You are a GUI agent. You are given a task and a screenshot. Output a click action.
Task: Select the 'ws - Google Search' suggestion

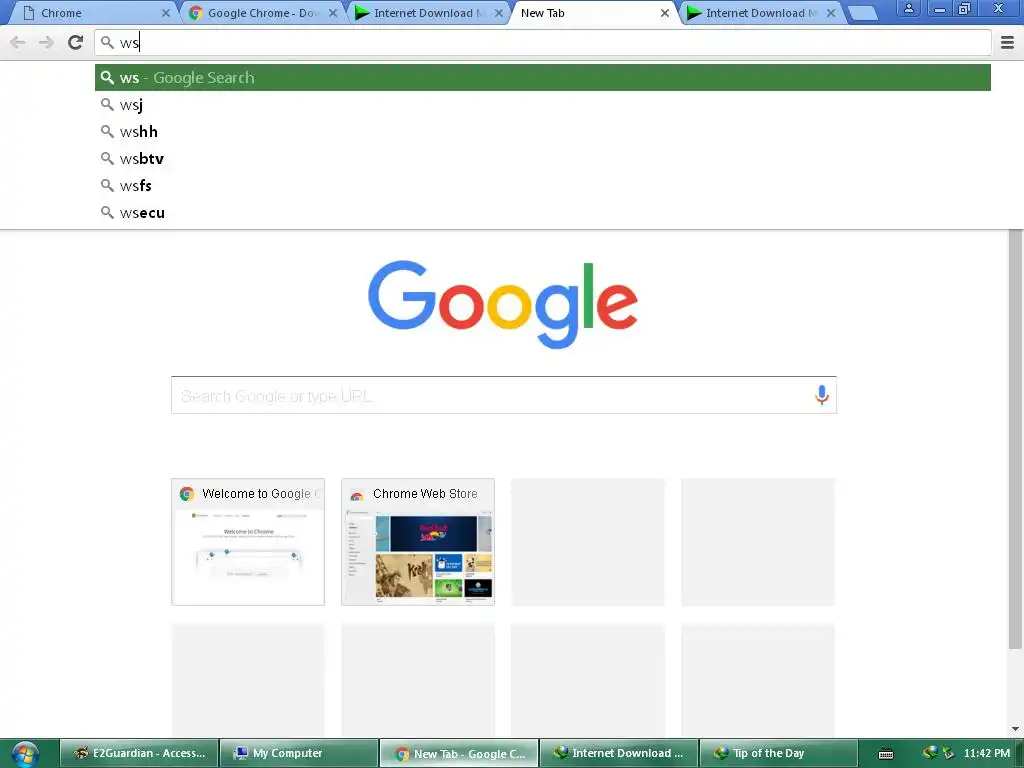[x=543, y=78]
